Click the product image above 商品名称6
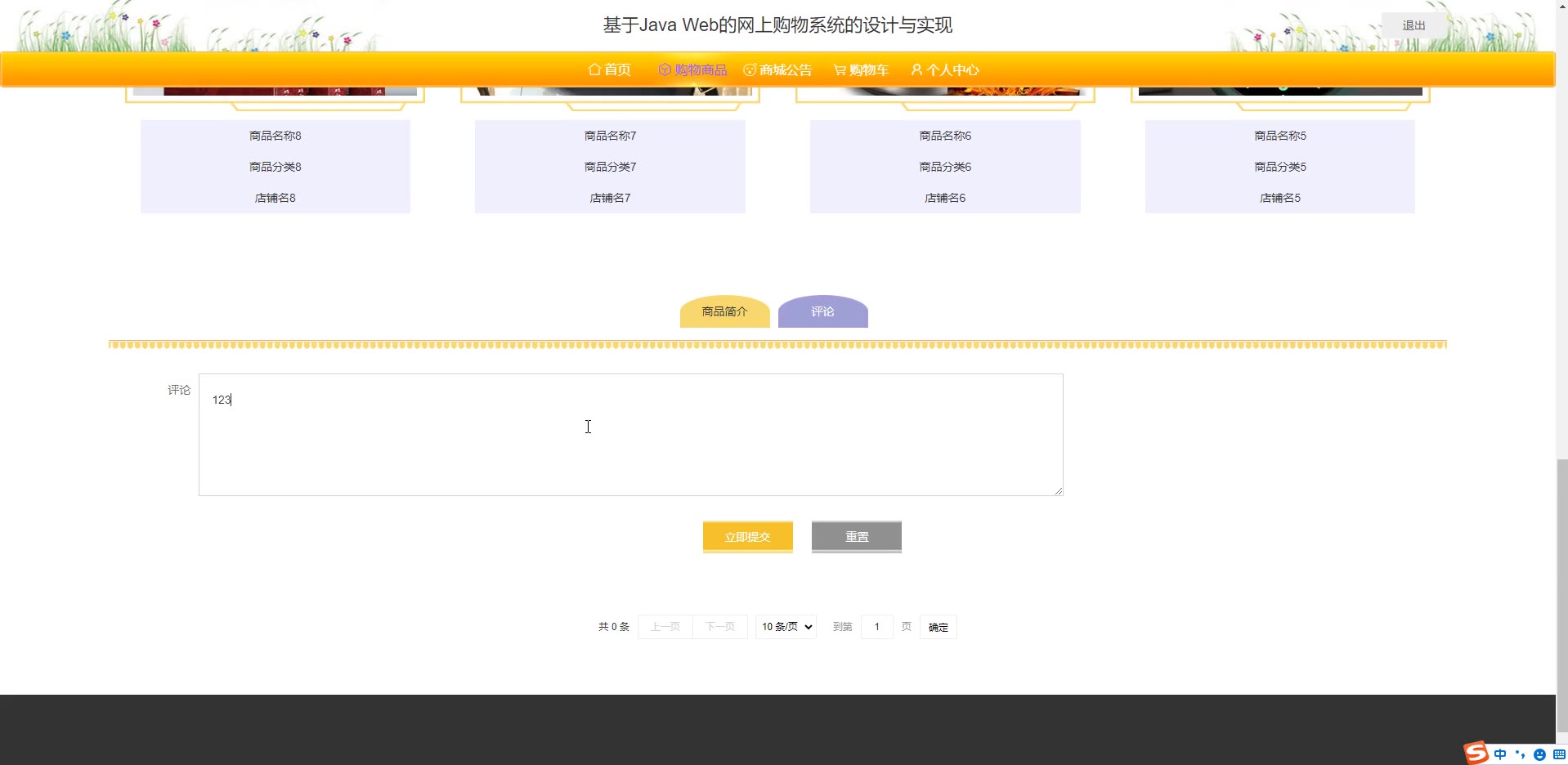The image size is (1568, 765). (945, 92)
